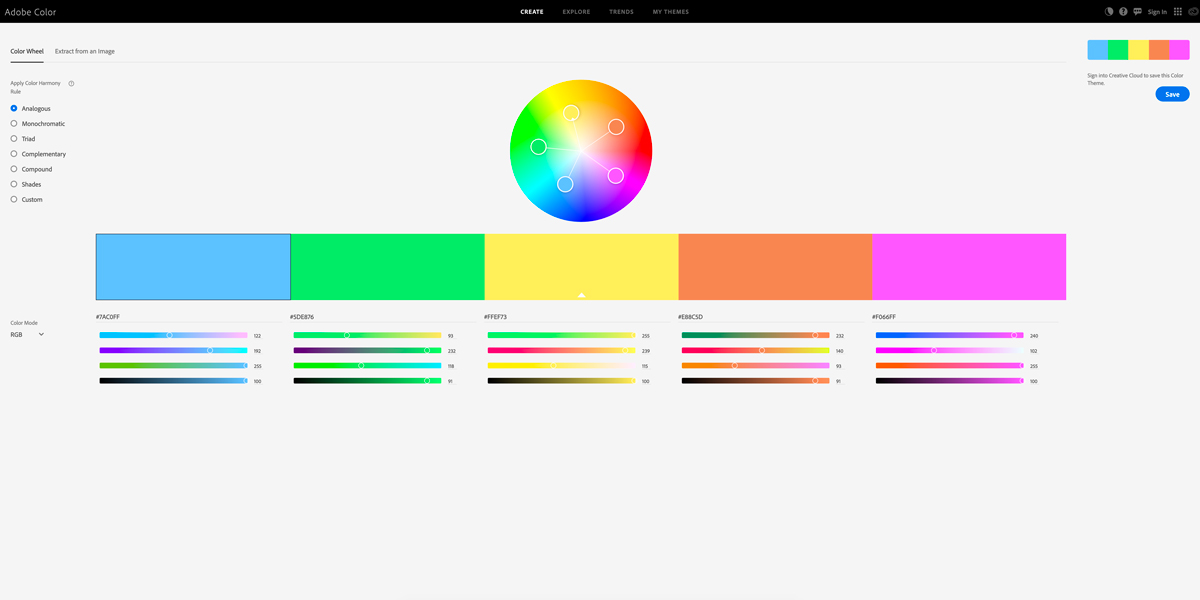Click Sign In in the top bar
1200x600 pixels.
[x=1157, y=11]
